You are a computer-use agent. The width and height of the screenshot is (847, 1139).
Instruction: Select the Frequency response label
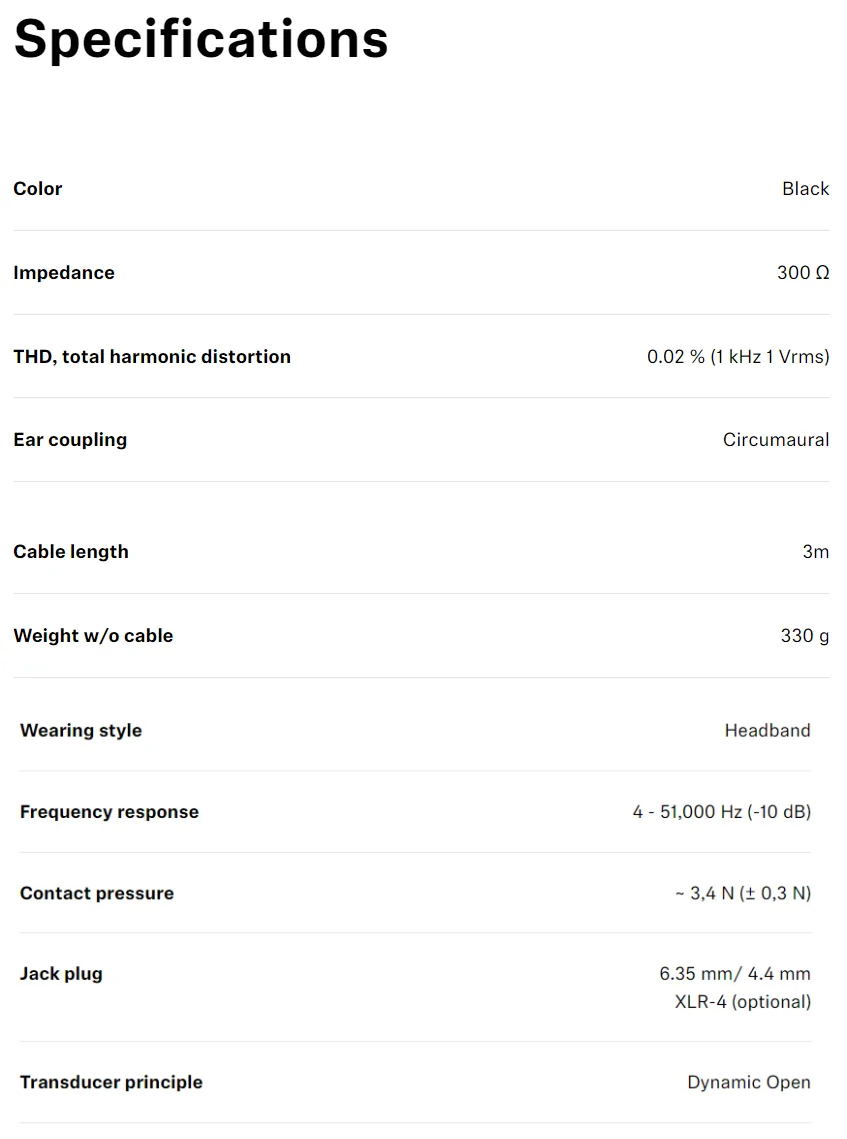(110, 812)
